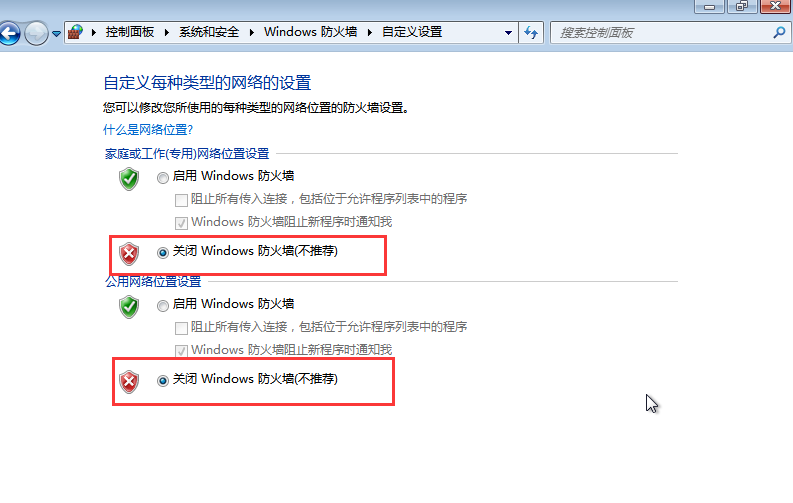Click green shield icon in home/work section

129,179
